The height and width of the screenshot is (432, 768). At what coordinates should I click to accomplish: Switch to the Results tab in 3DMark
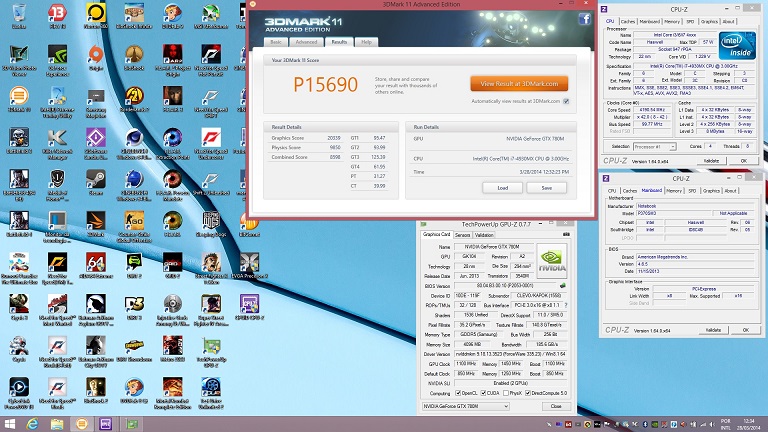click(339, 42)
